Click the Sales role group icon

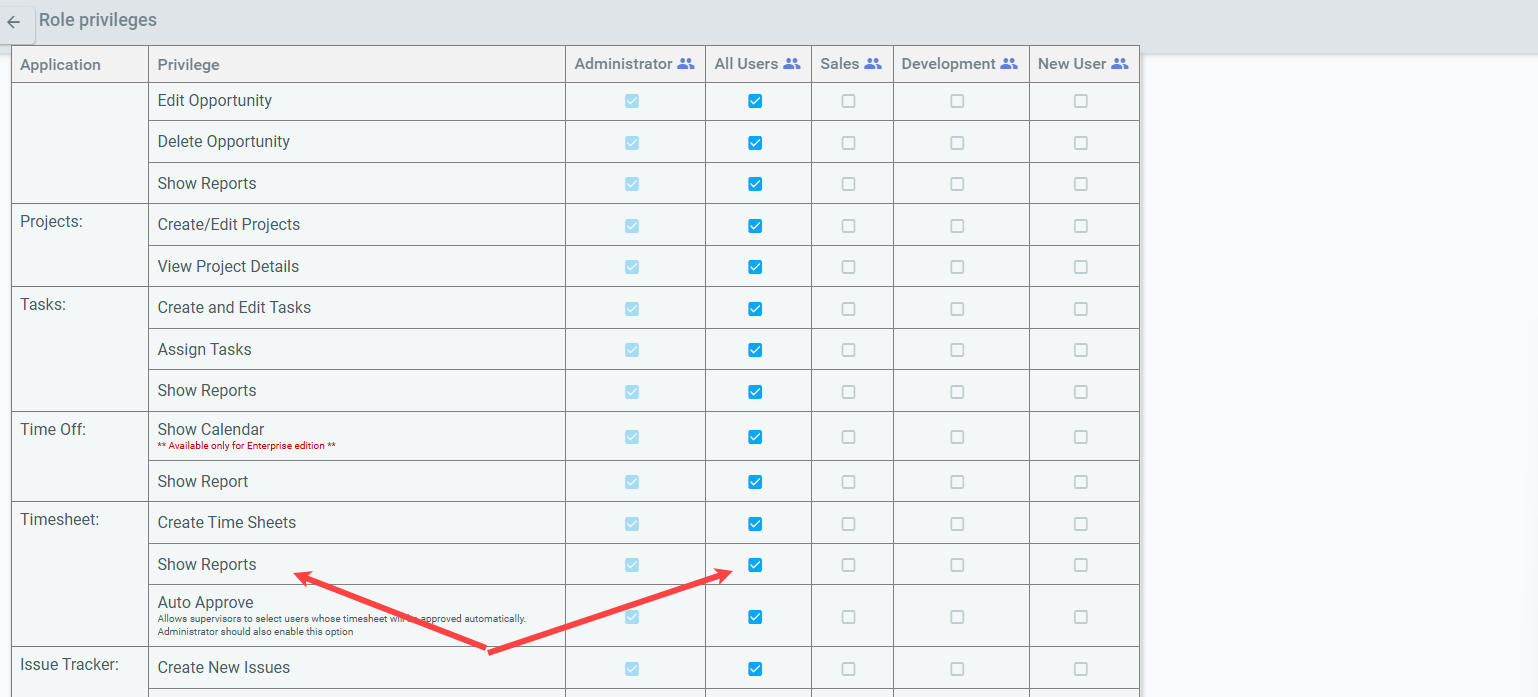tap(873, 64)
